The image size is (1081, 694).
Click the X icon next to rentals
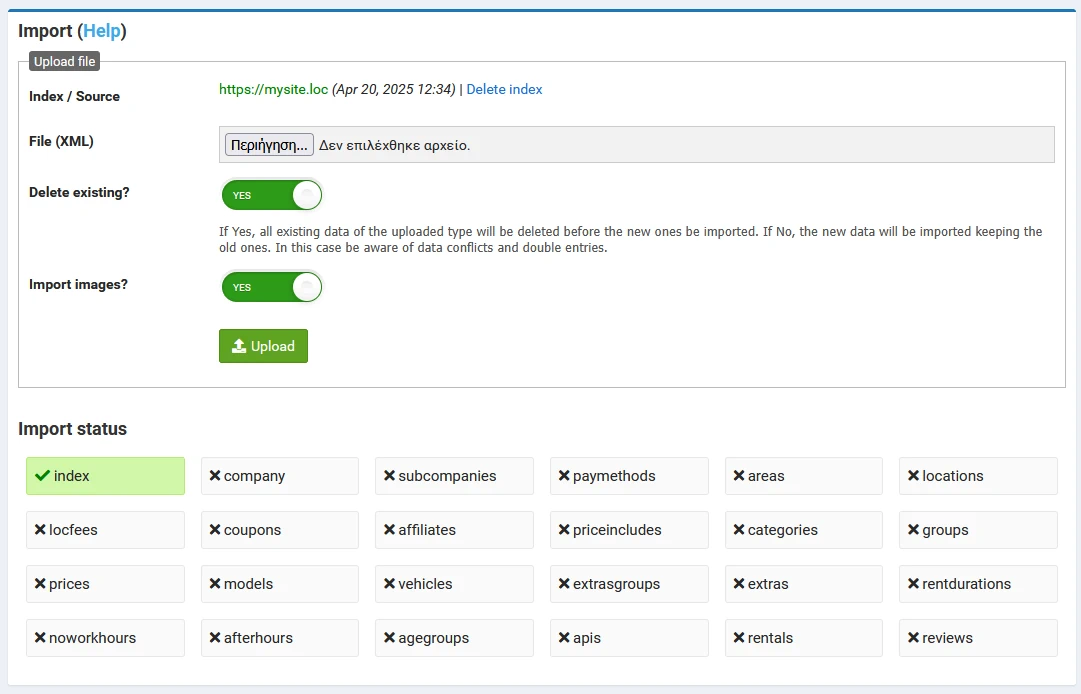[738, 638]
